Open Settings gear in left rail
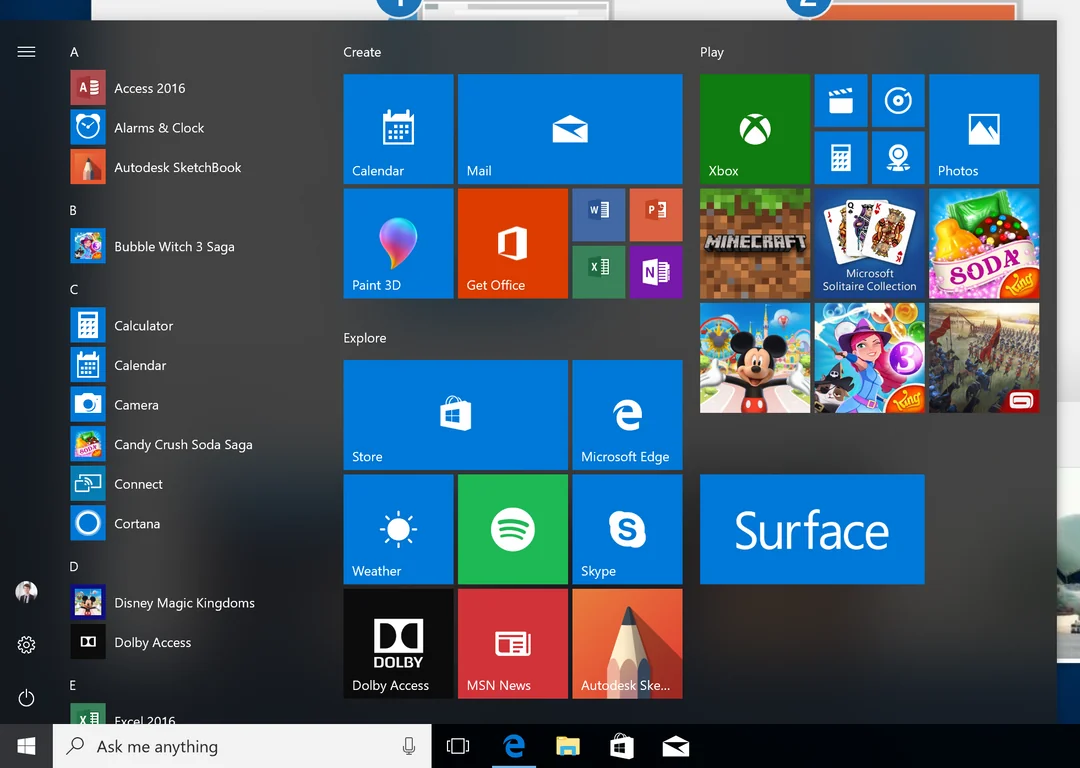Screen dimensions: 1080x768 pos(27,645)
